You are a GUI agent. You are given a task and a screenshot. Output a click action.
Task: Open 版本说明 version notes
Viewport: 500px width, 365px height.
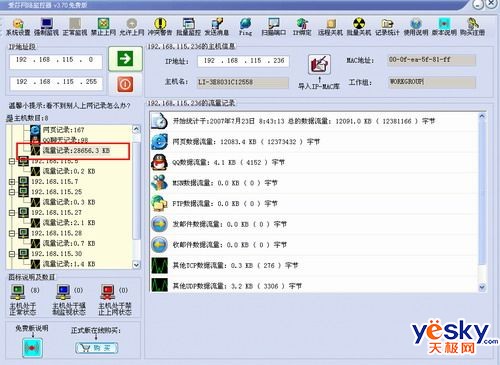[444, 27]
